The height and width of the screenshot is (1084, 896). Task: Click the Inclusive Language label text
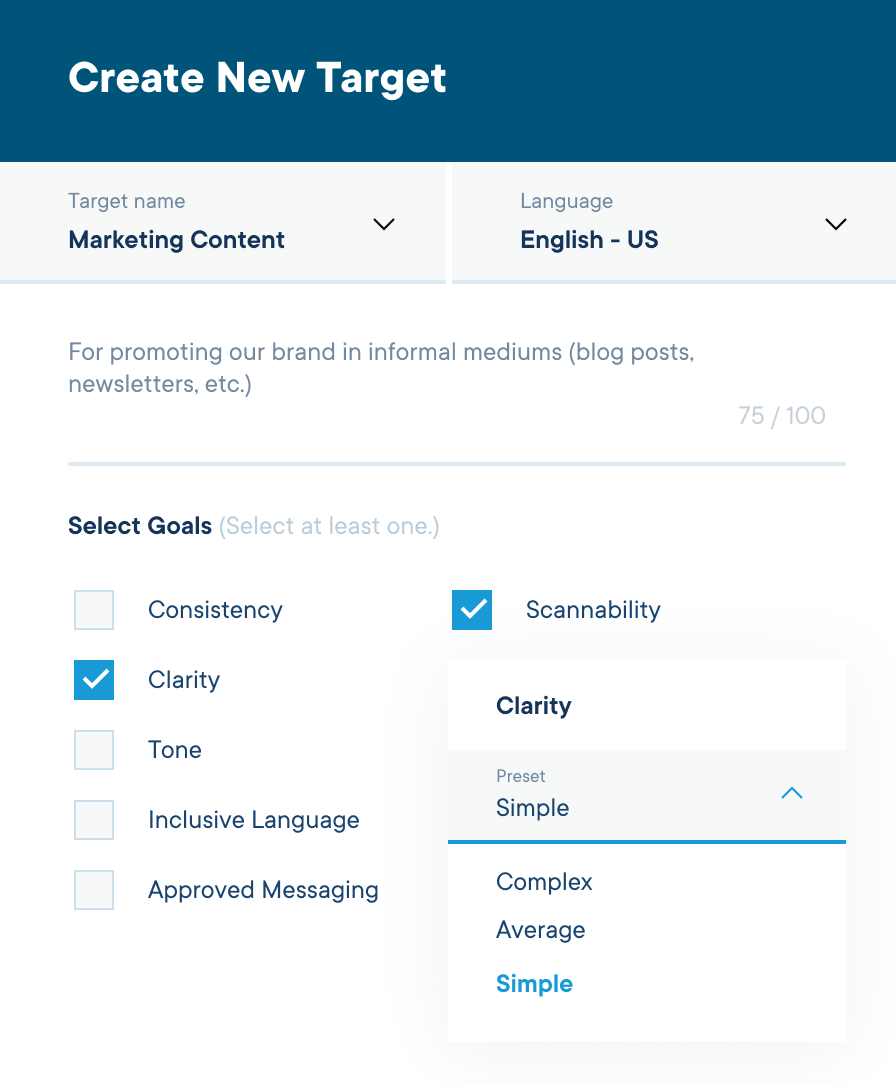[254, 820]
